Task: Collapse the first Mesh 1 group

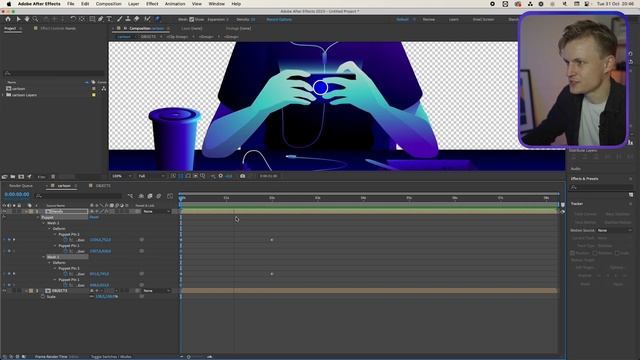Action: (x=44, y=223)
